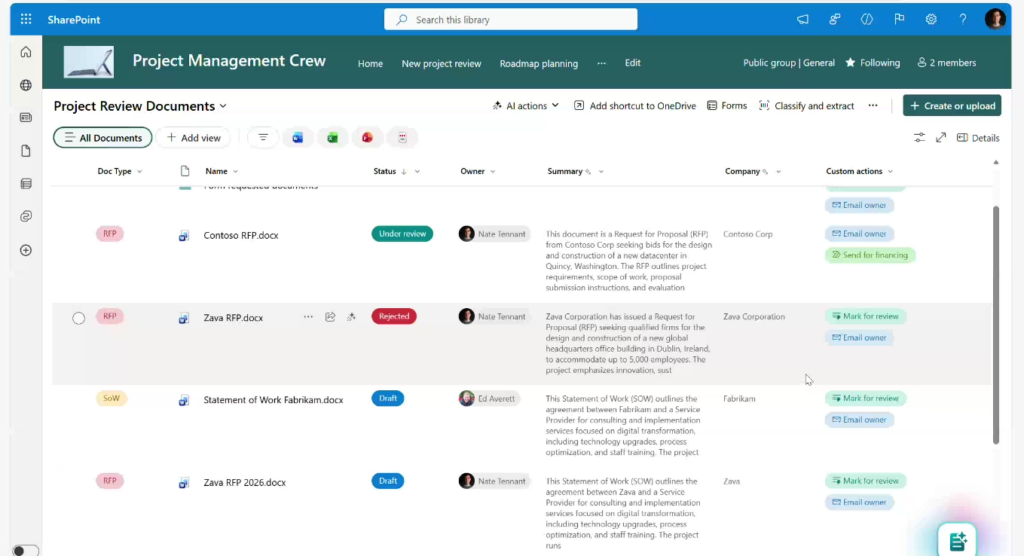This screenshot has width=1024, height=556.
Task: Filter the library by Excel files
Action: tap(333, 138)
